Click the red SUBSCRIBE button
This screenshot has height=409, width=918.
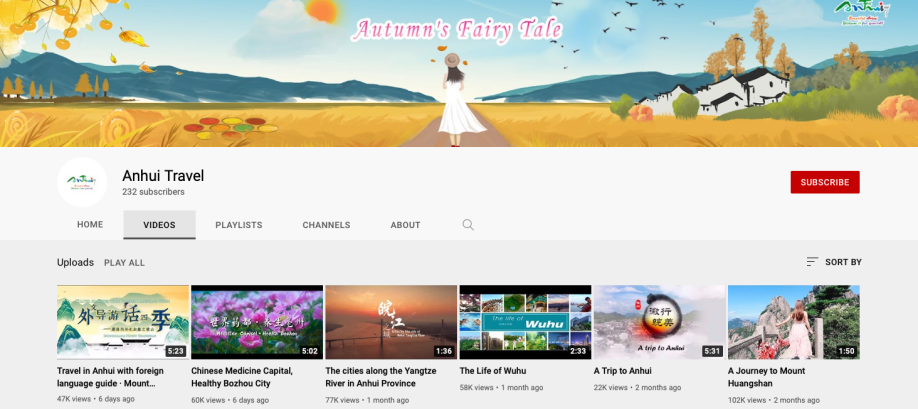(825, 182)
